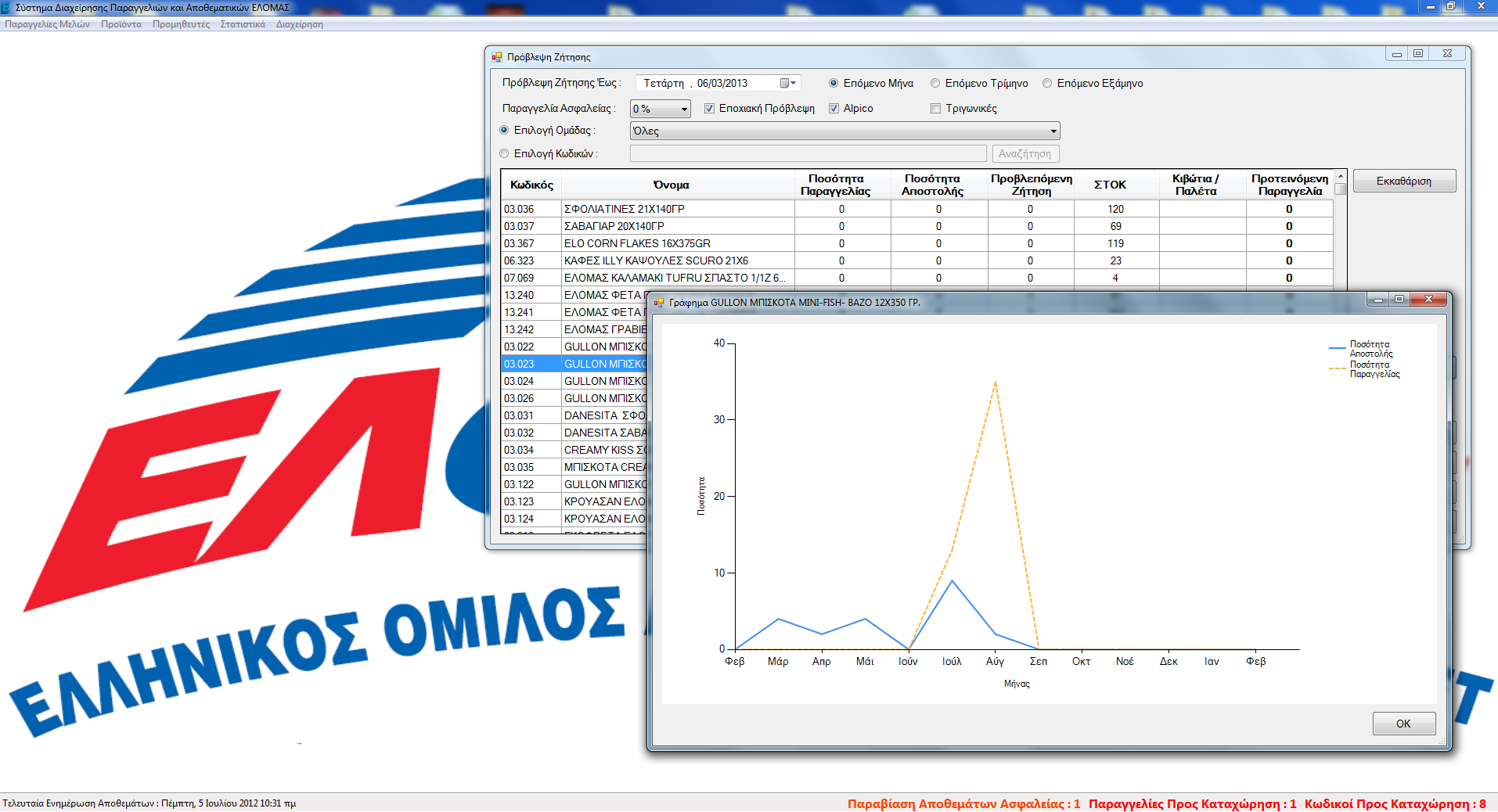Open the Παραγγελίες Μελών menu

click(47, 24)
